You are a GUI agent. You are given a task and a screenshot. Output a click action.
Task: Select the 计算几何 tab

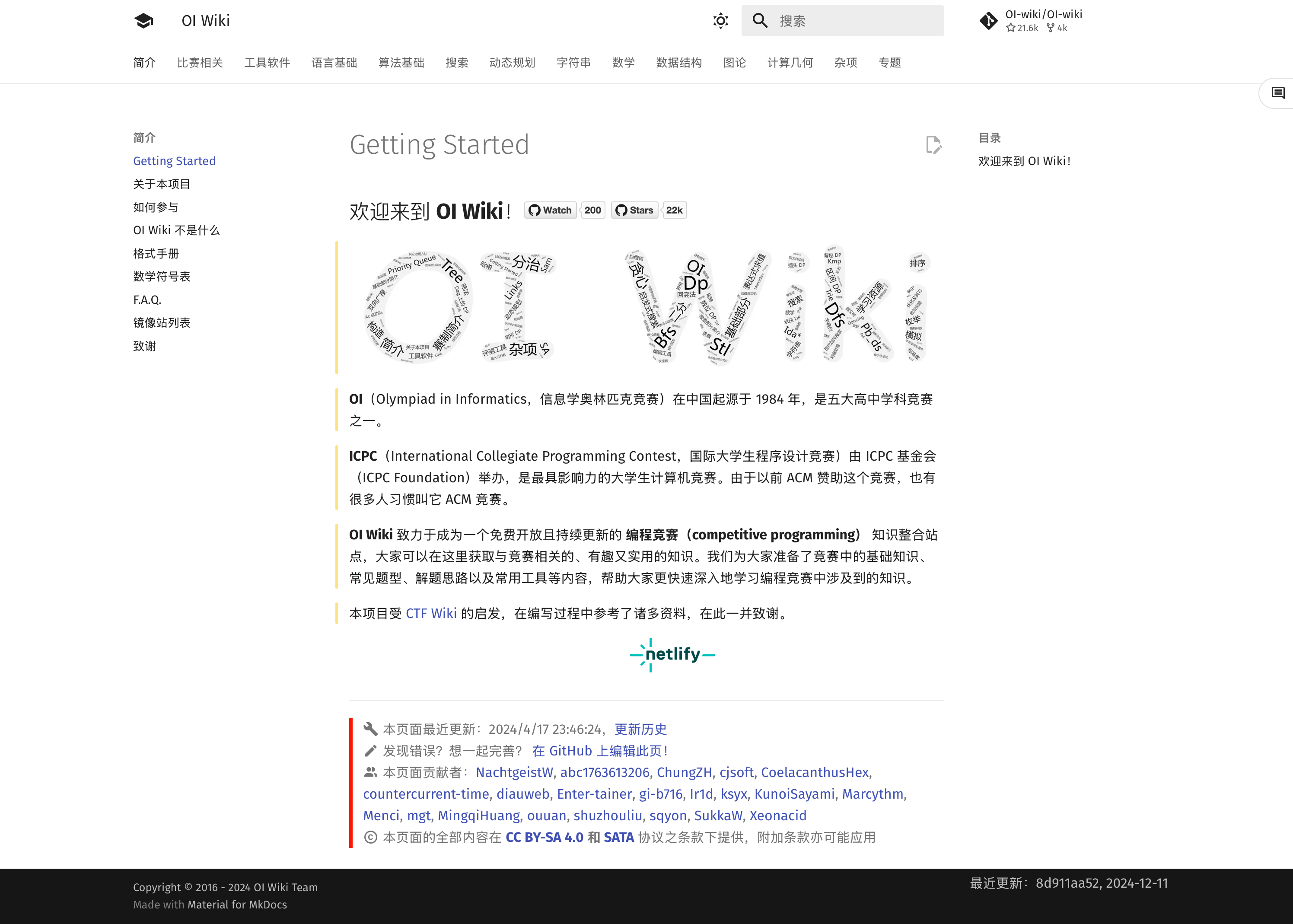790,63
